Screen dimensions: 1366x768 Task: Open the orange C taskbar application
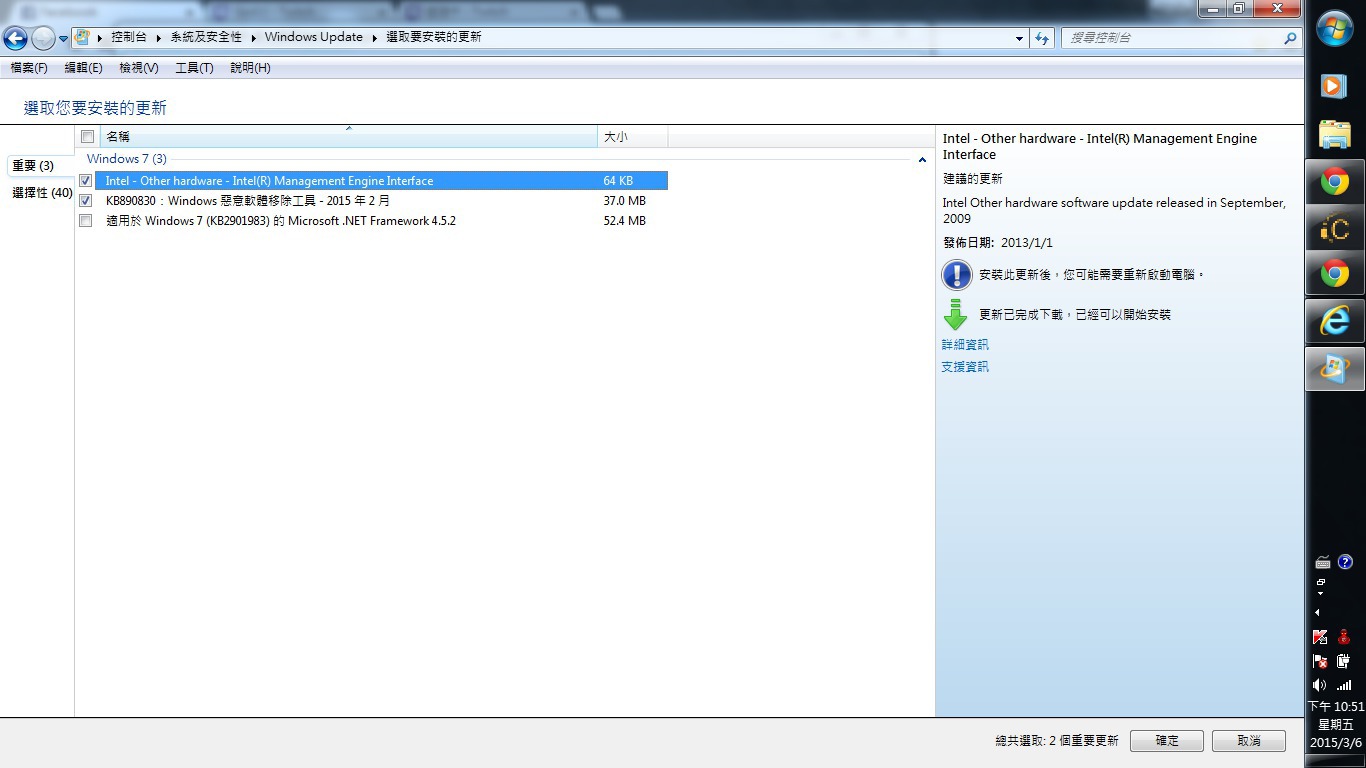[1335, 229]
